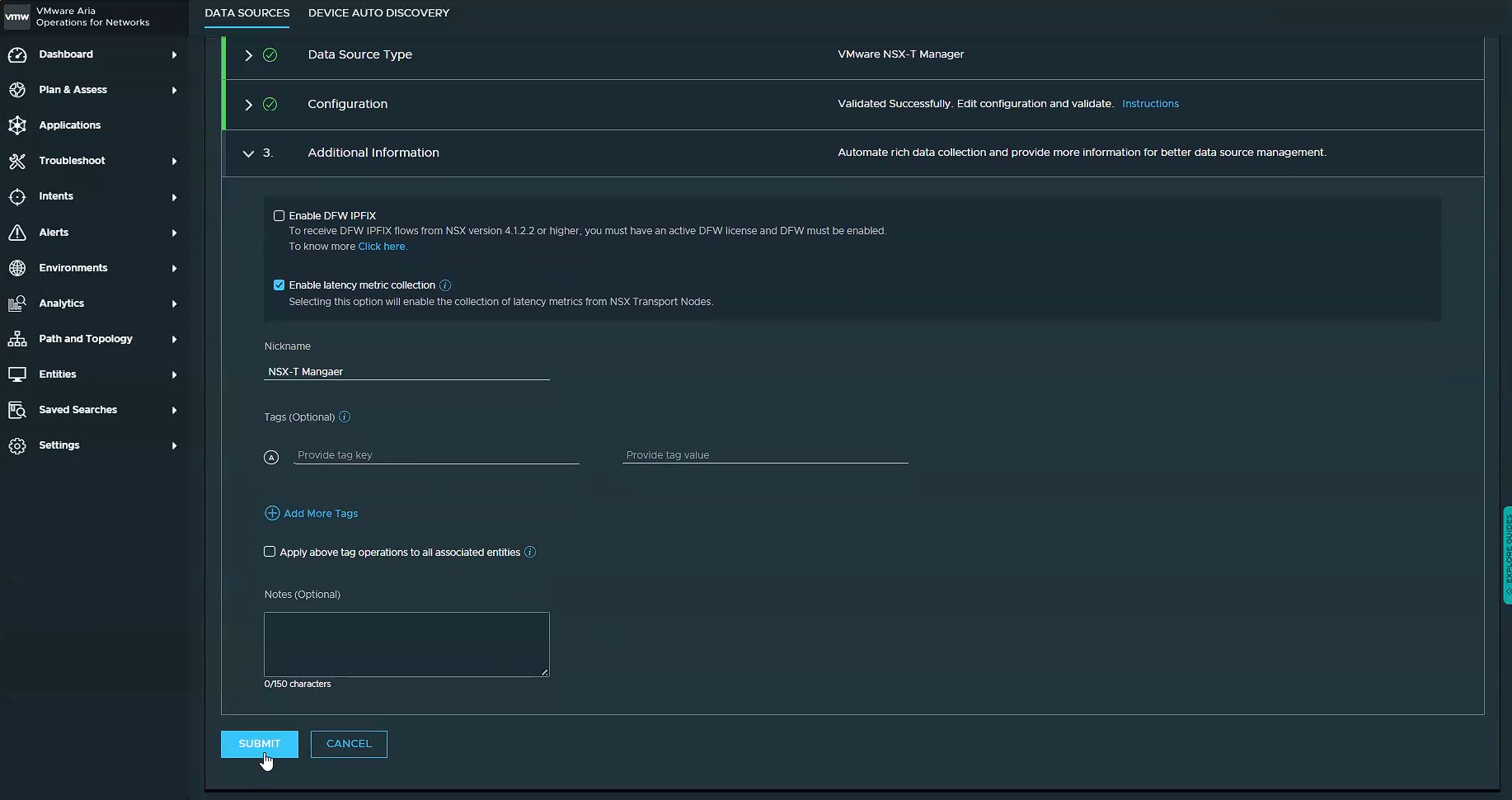Viewport: 1512px width, 800px height.
Task: Expand Saved Searches submenu arrow
Action: click(x=174, y=410)
